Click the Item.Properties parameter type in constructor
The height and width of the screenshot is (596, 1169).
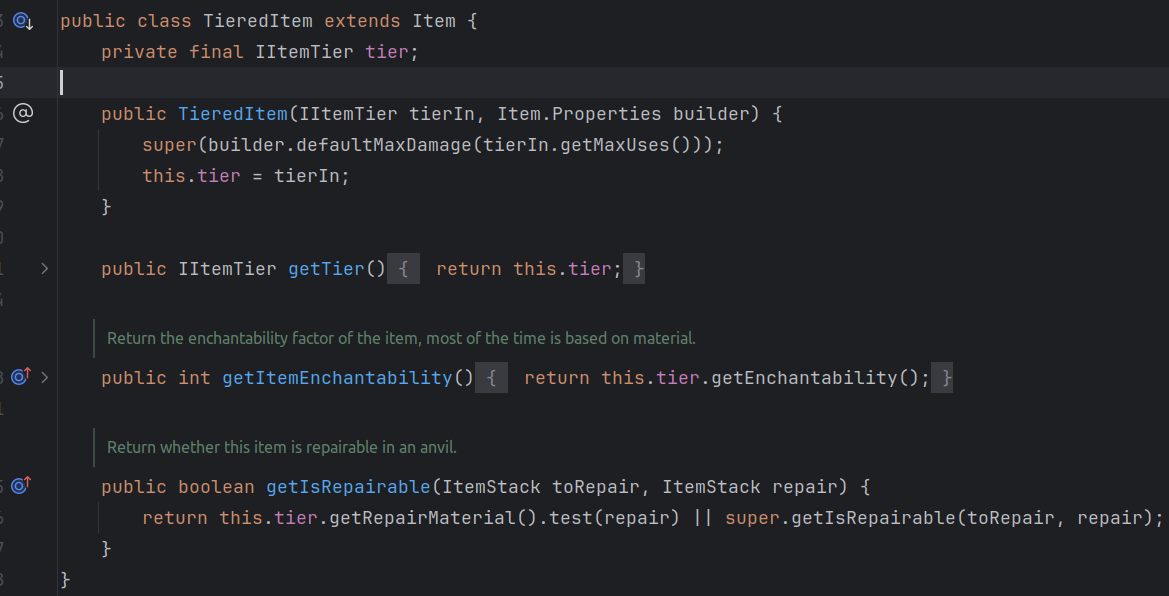tap(579, 114)
